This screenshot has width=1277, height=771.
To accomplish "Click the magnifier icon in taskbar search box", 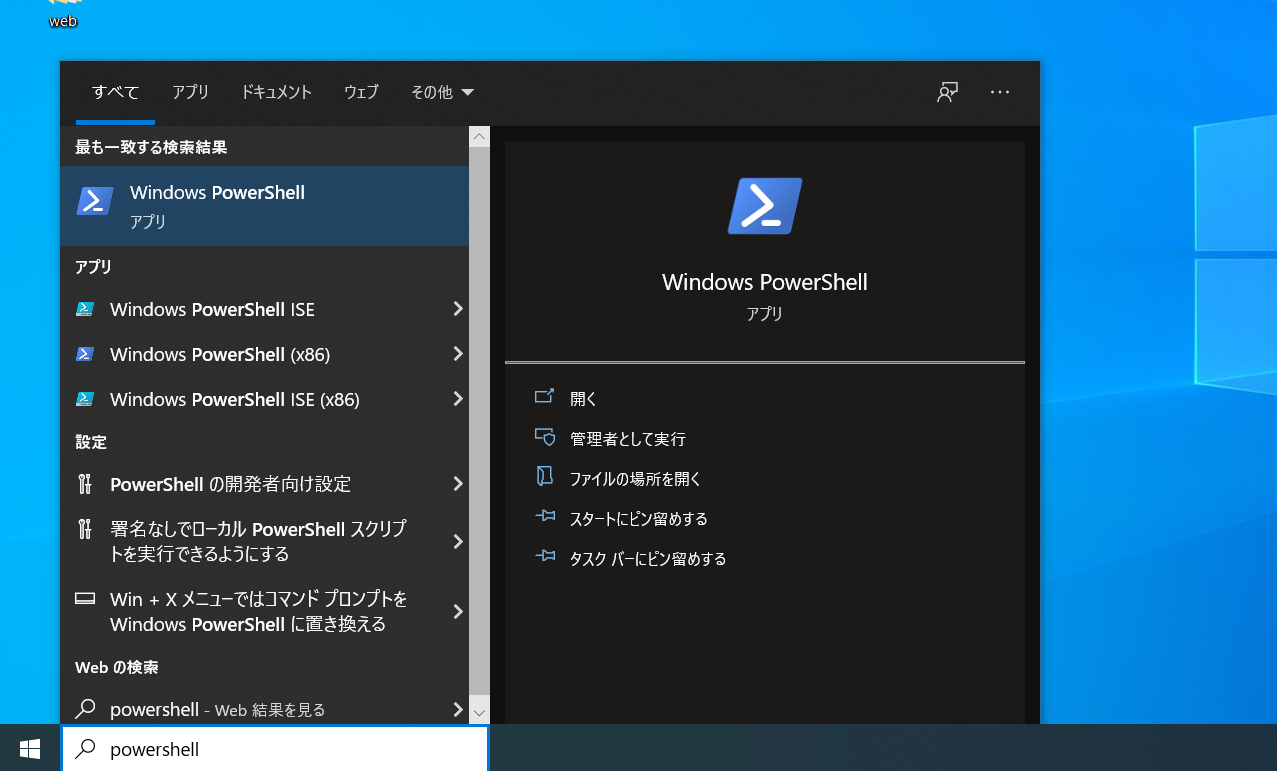I will (87, 748).
